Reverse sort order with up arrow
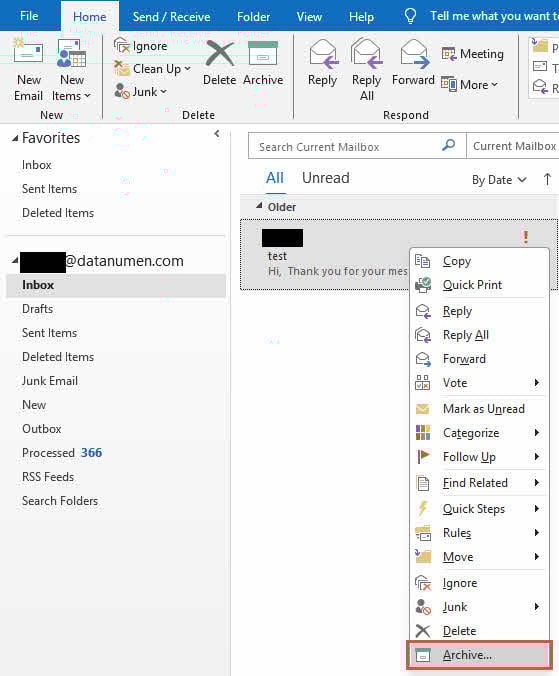The image size is (559, 676). click(547, 179)
